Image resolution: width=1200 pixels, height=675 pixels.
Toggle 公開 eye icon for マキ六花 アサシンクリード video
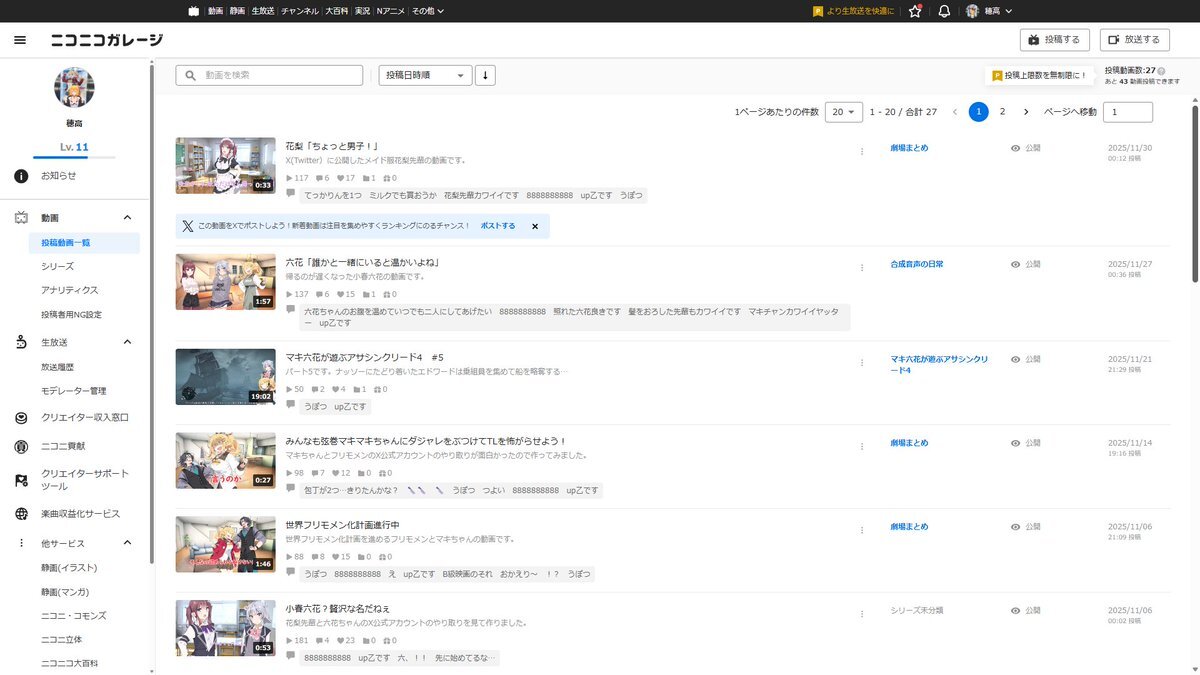point(1015,359)
